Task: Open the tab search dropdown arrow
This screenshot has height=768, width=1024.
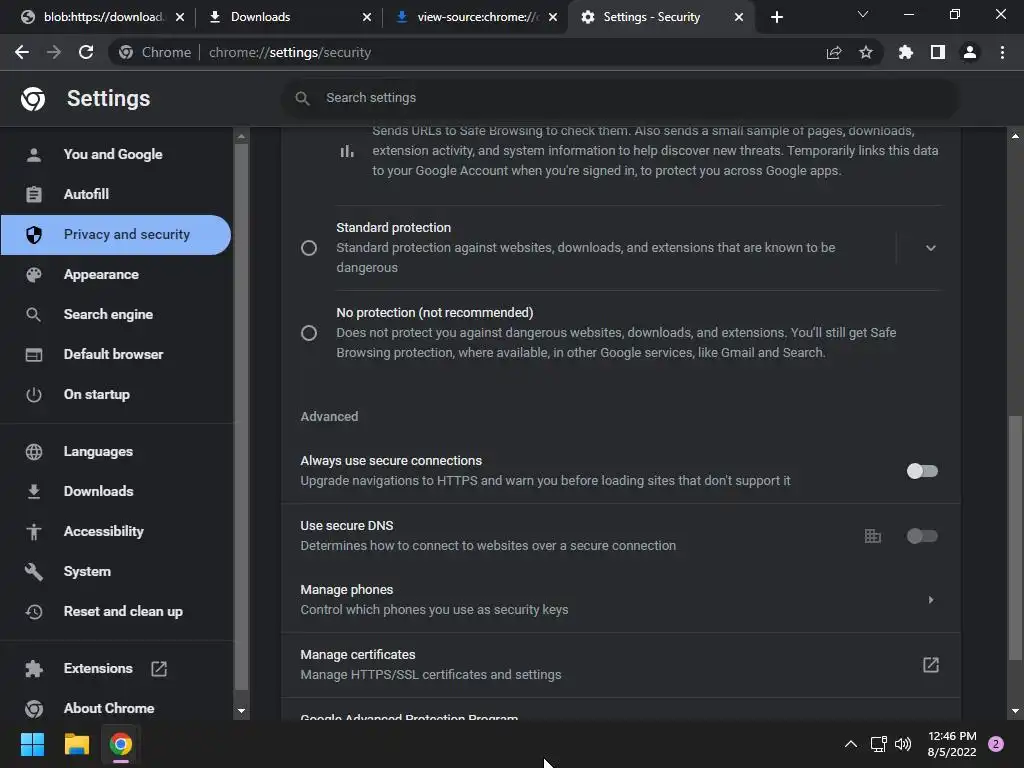Action: click(x=863, y=14)
